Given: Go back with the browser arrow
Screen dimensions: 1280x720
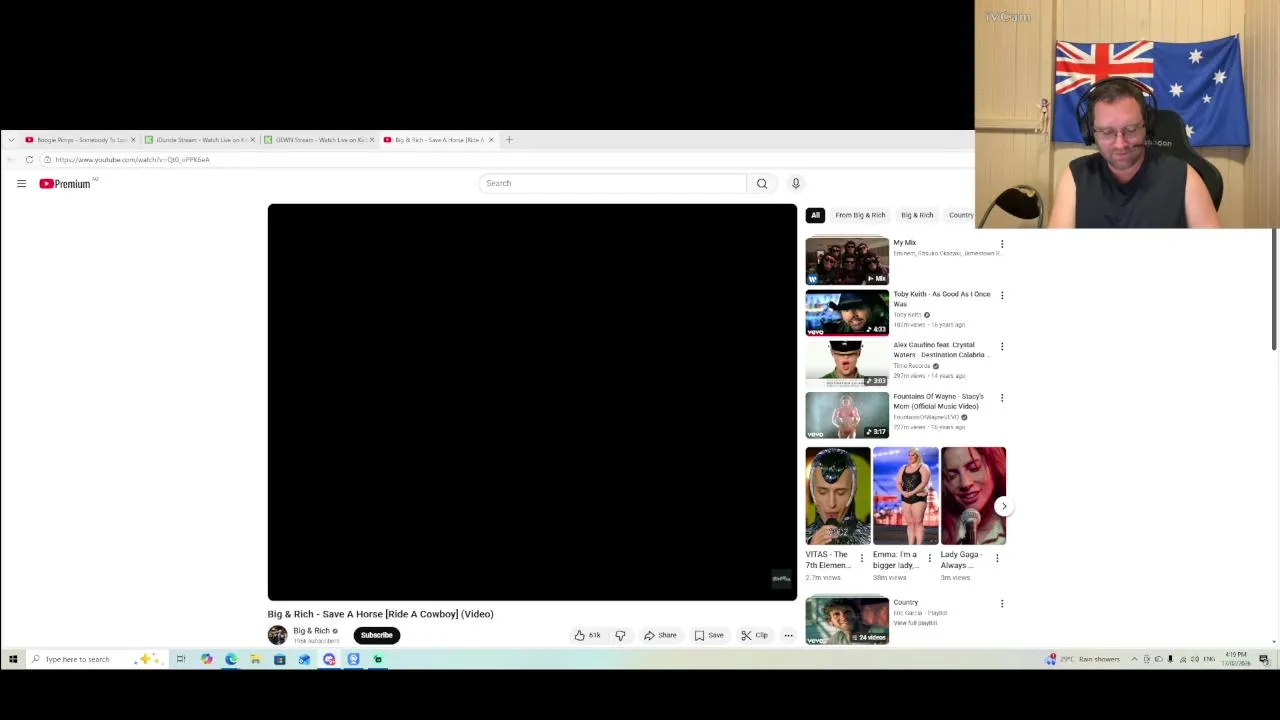Looking at the screenshot, I should pos(11,160).
